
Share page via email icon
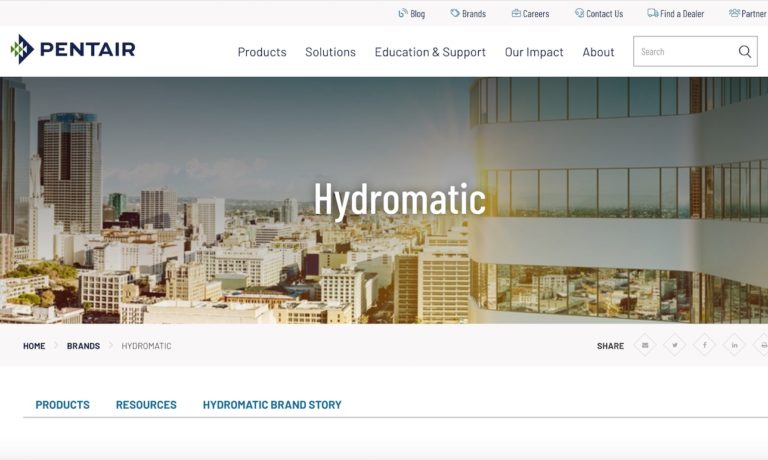point(645,345)
